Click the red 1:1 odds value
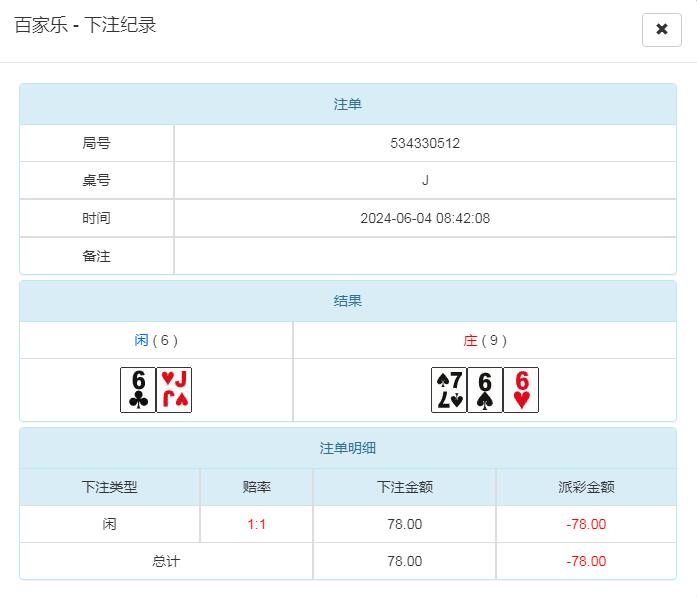This screenshot has height=597, width=697. pyautogui.click(x=257, y=524)
